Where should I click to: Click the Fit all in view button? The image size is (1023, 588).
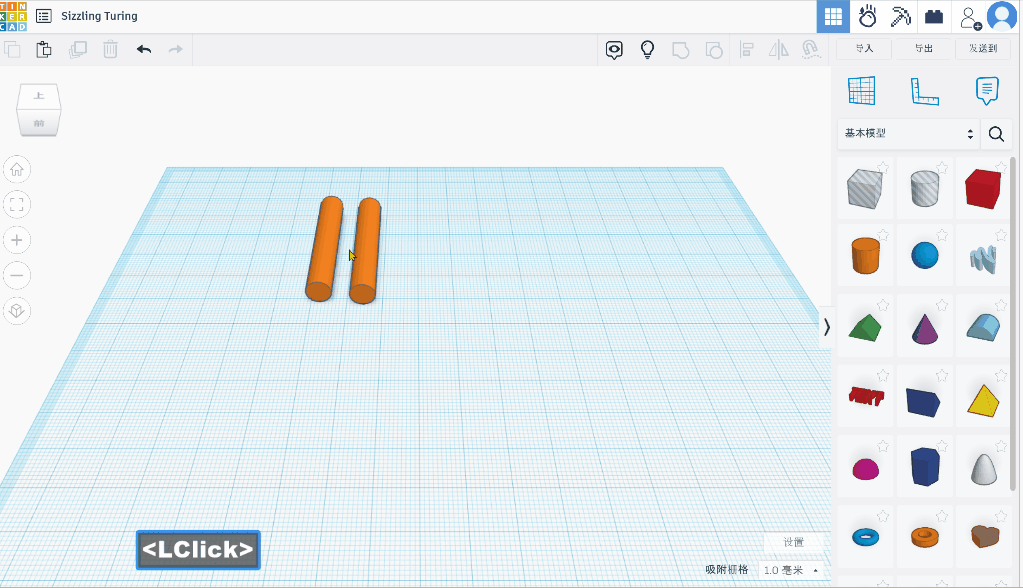pyautogui.click(x=17, y=205)
